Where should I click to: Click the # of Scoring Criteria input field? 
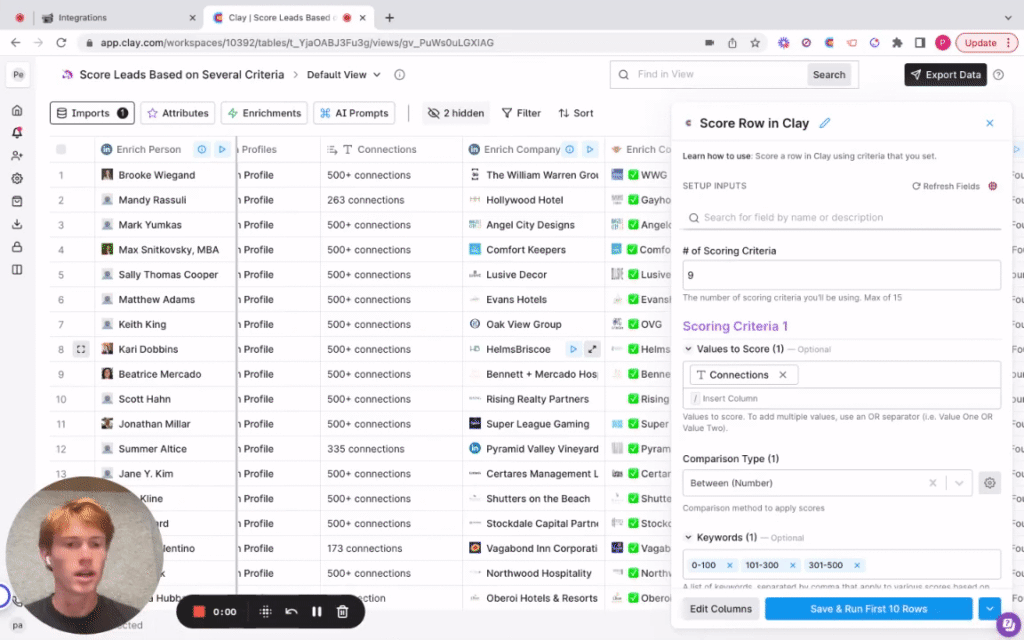[x=841, y=275]
